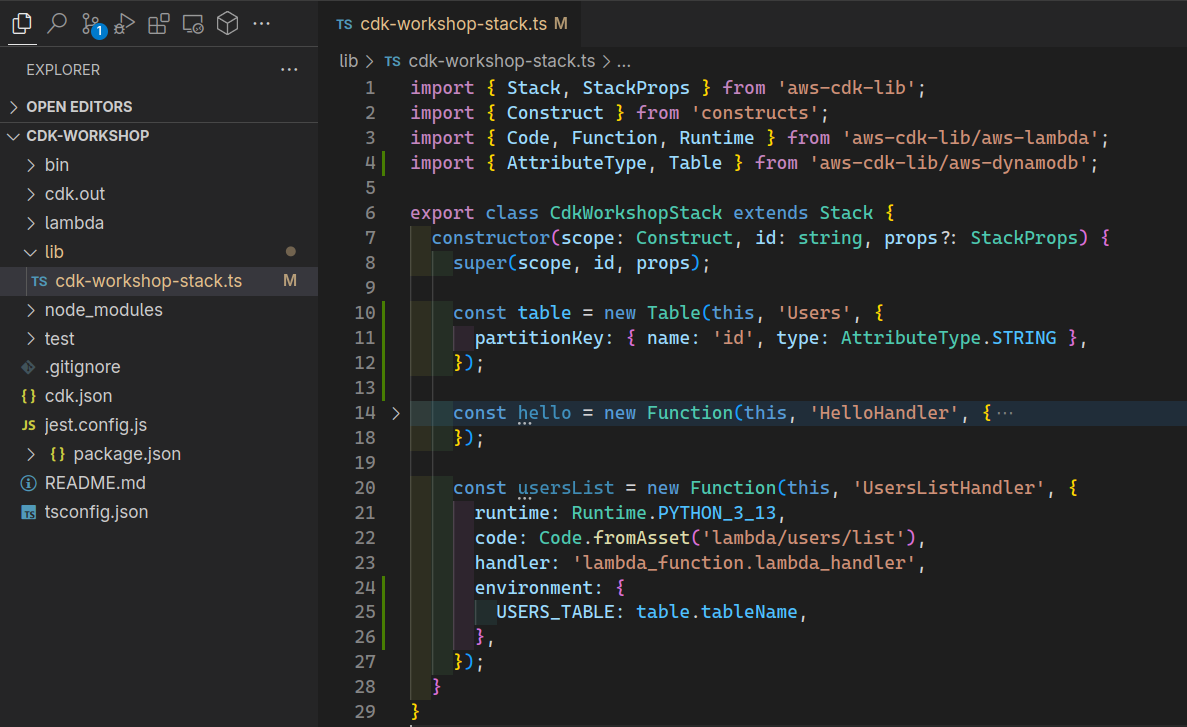Open the Extensions view icon
Screen dimensions: 1187x727
(x=159, y=24)
